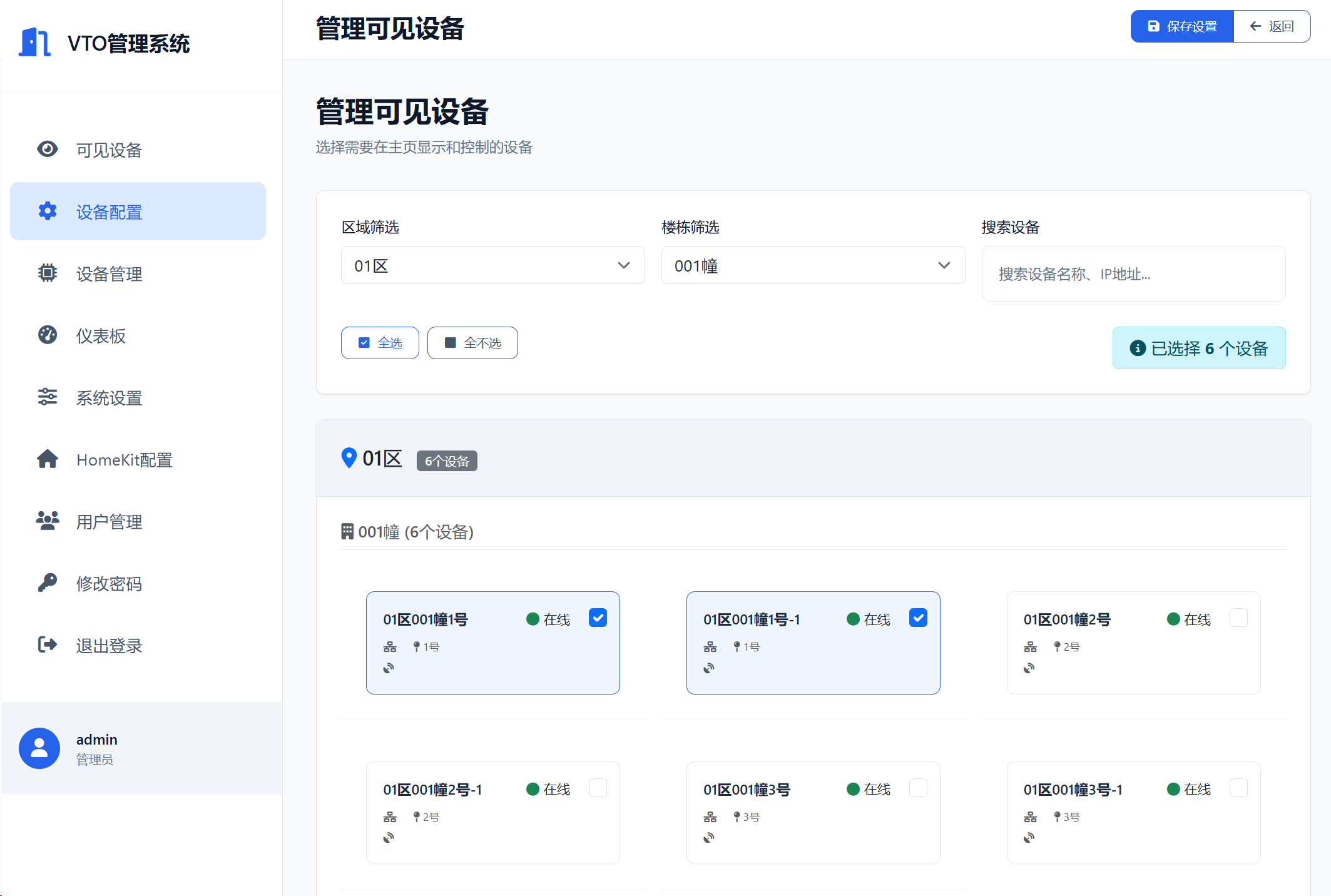The height and width of the screenshot is (896, 1331).
Task: Open the 区域筛选 dropdown showing 01区
Action: click(492, 265)
